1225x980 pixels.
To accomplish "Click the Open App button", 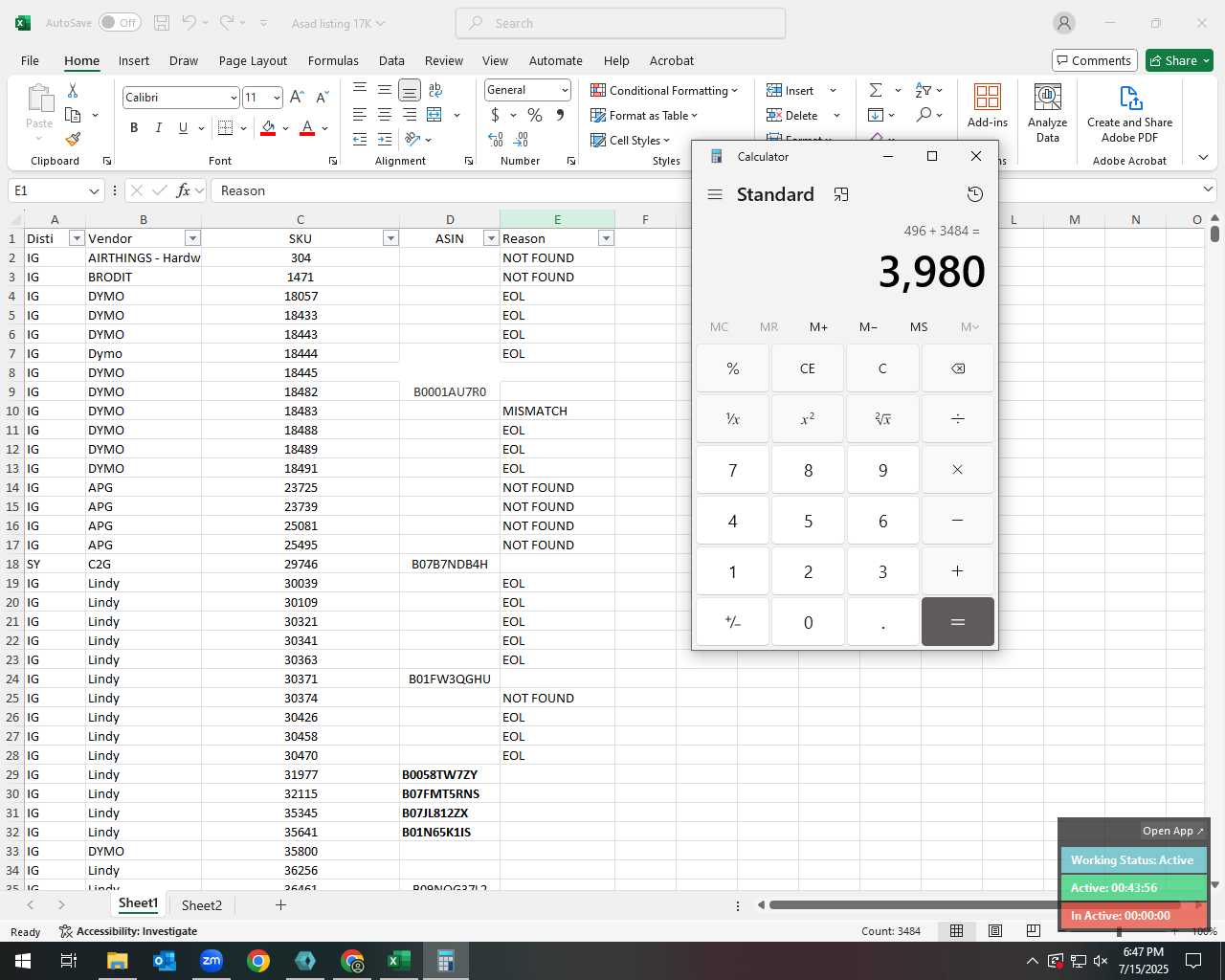I will [1172, 831].
